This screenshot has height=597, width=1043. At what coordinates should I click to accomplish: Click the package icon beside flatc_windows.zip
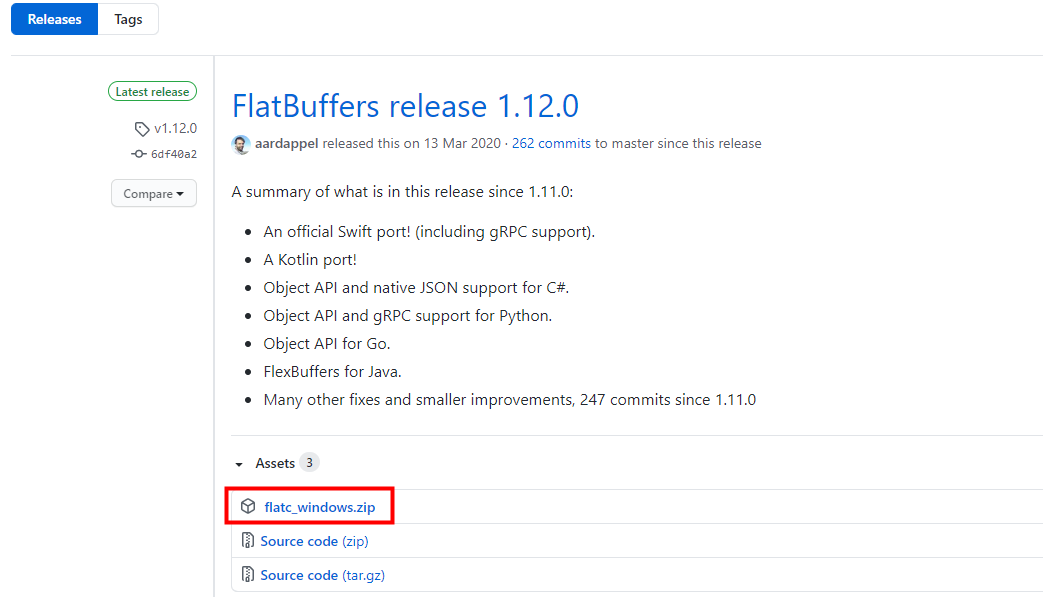(248, 507)
